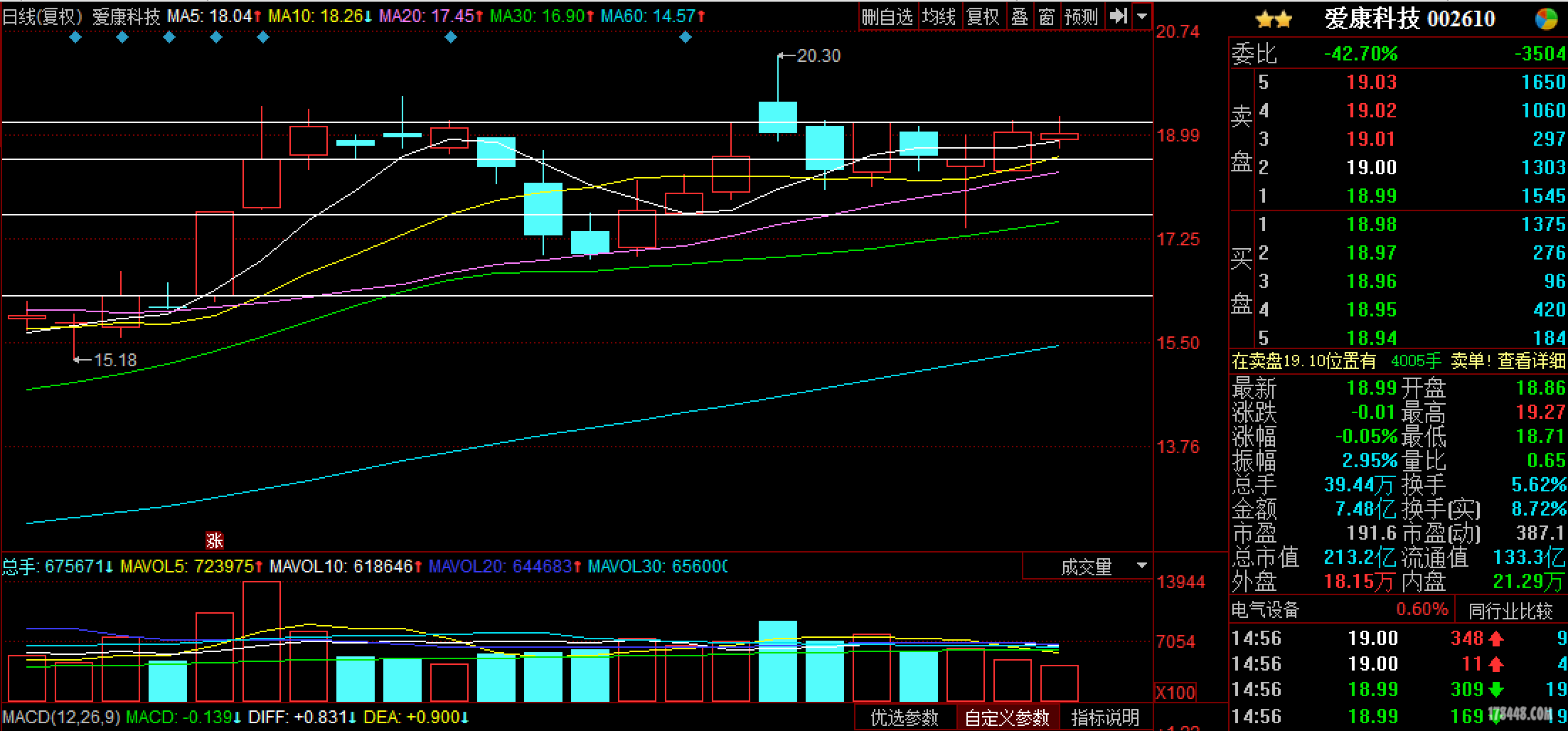Screen dimensions: 1568x731
Task: Click the rightmost blue diamond info marker
Action: point(686,37)
